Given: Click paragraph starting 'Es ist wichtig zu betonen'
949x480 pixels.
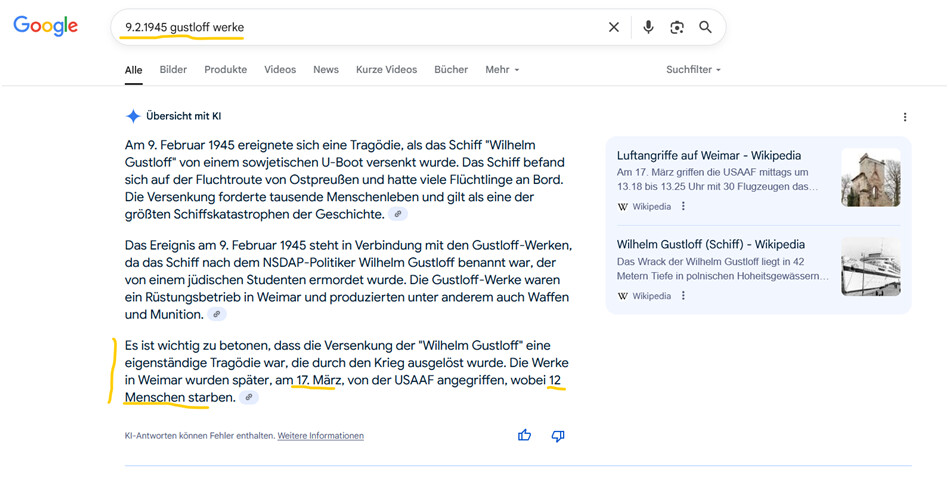Looking at the screenshot, I should coord(346,372).
